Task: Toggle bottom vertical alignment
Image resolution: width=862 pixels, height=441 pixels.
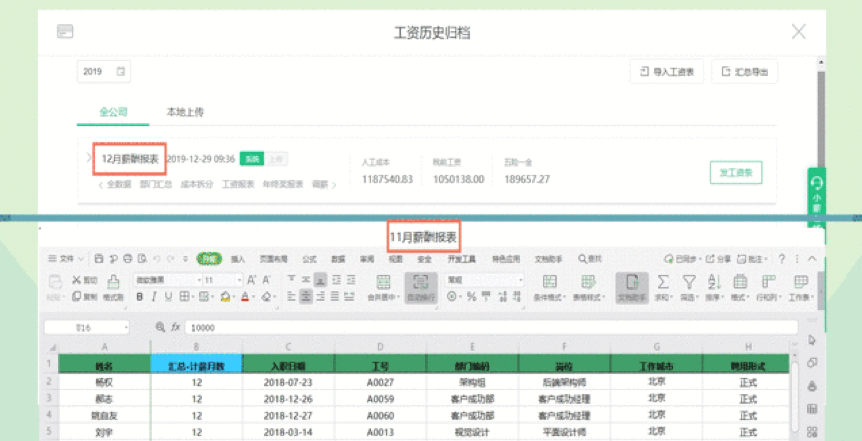Action: (321, 280)
